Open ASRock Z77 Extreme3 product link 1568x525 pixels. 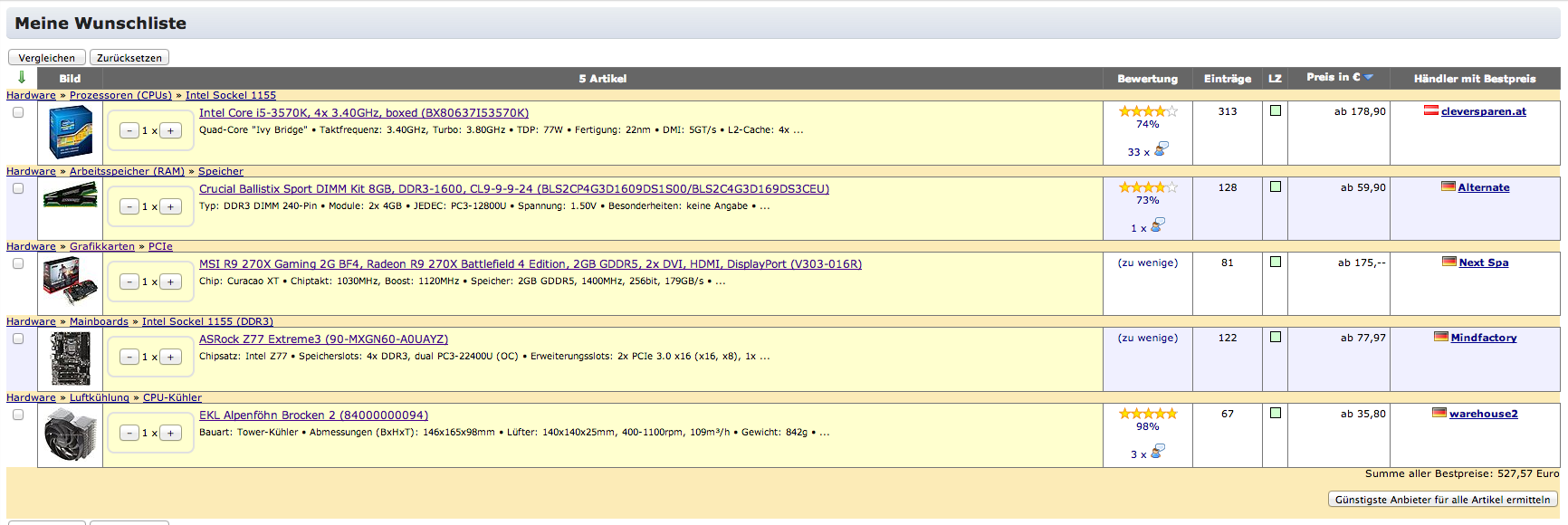(323, 339)
